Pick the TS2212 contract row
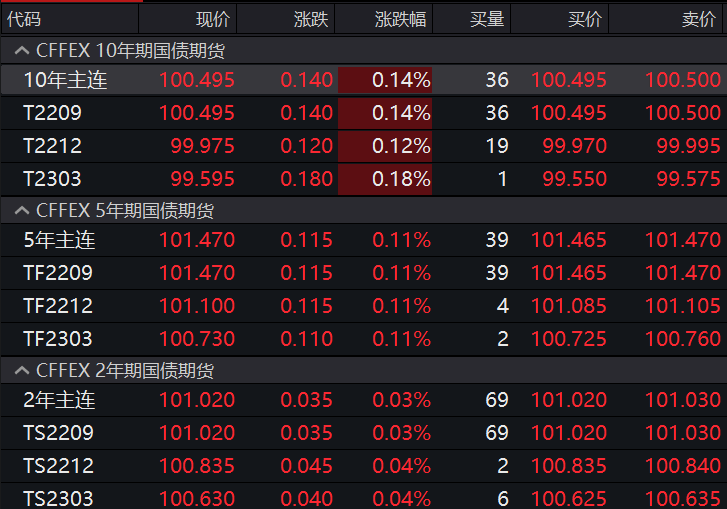This screenshot has width=727, height=509. click(58, 466)
